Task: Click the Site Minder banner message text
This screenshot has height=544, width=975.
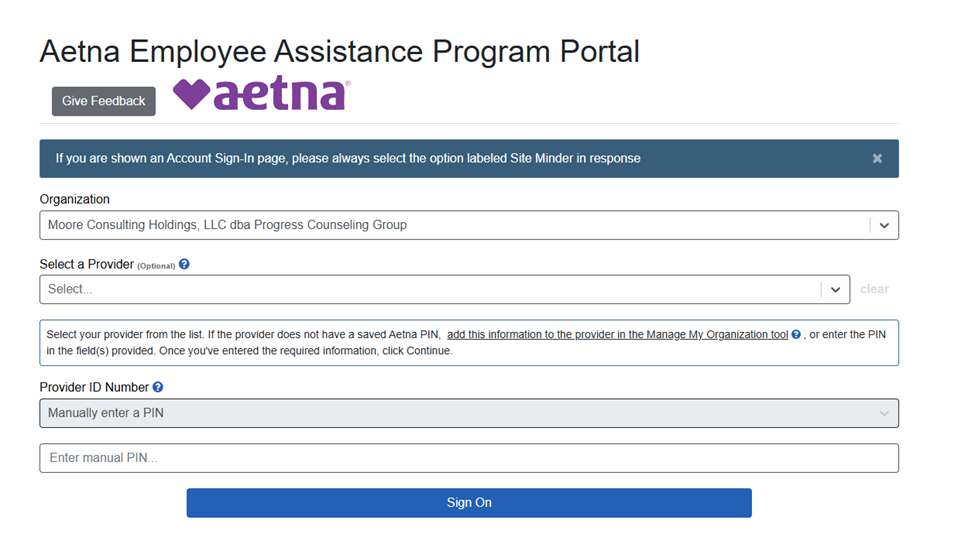Action: point(348,158)
